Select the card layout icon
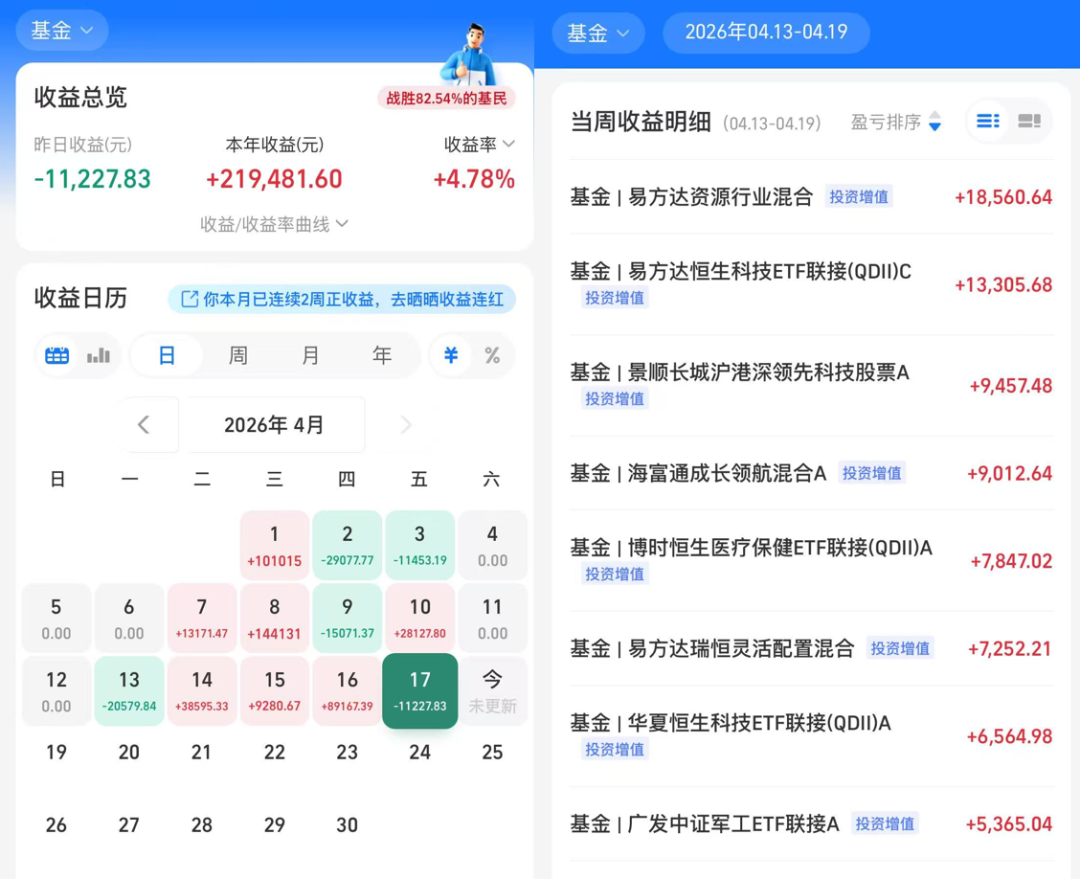Screen dimensions: 1080x879 (x=1029, y=121)
